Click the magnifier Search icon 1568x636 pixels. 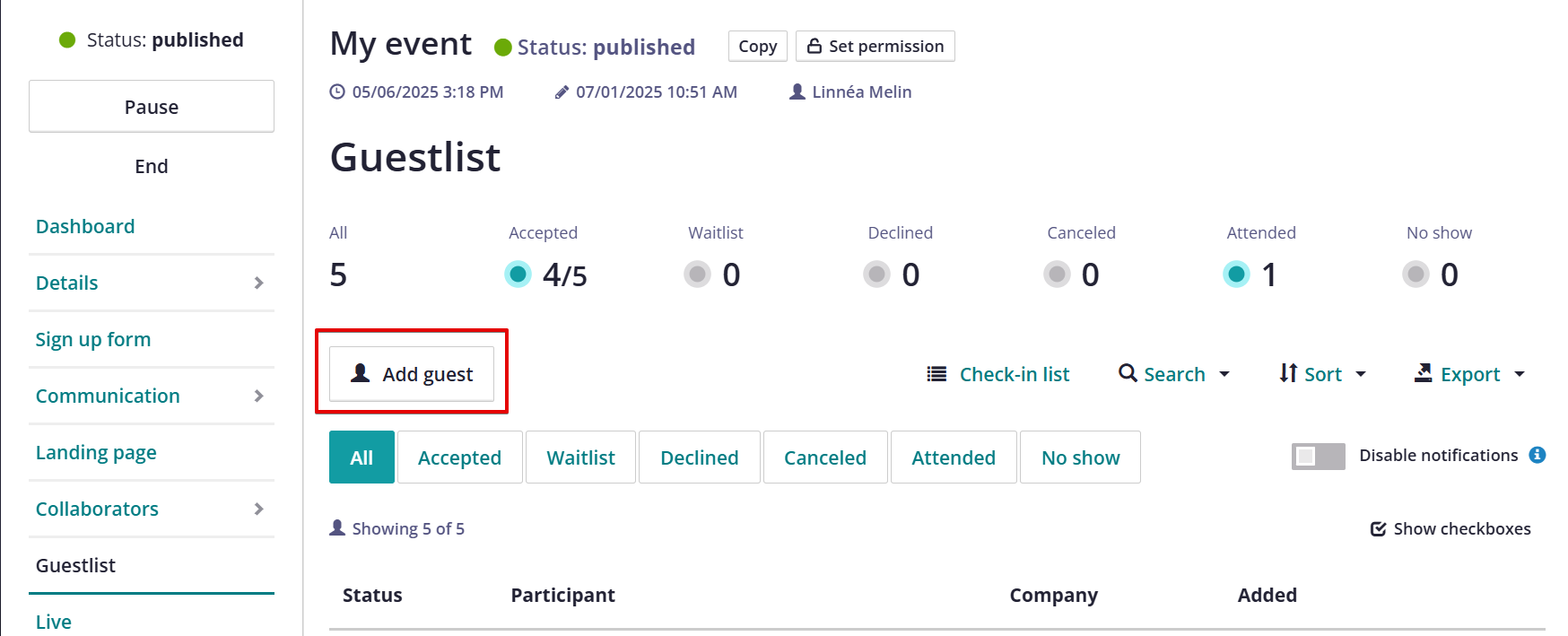1128,372
